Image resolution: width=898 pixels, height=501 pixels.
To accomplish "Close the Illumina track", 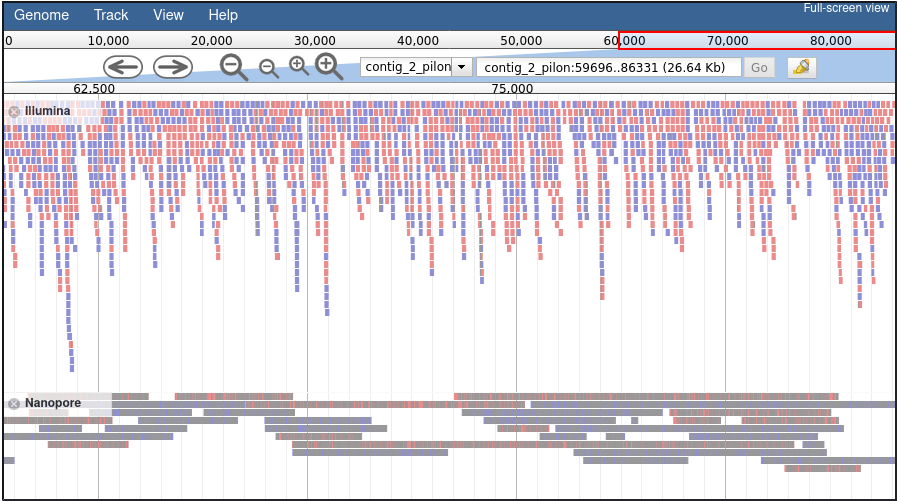I will point(14,112).
